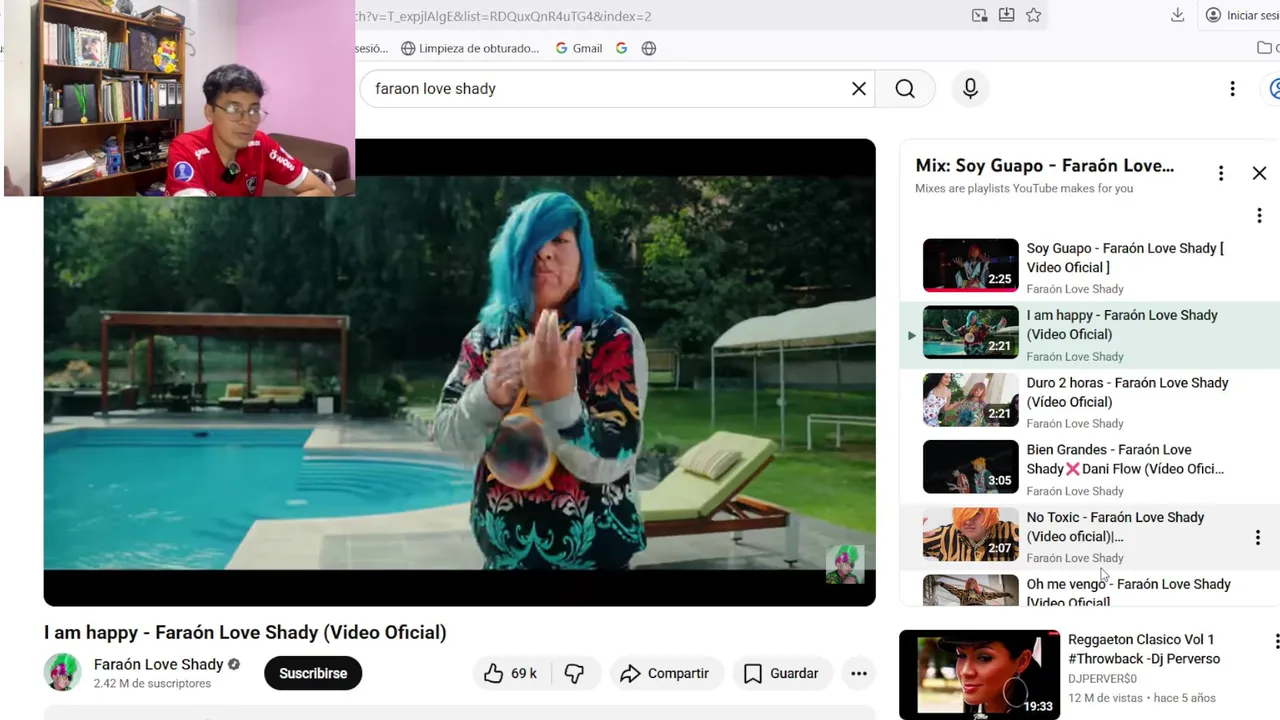Screen dimensions: 1280x720
Task: Dislike the video with thumbs down
Action: pos(574,673)
